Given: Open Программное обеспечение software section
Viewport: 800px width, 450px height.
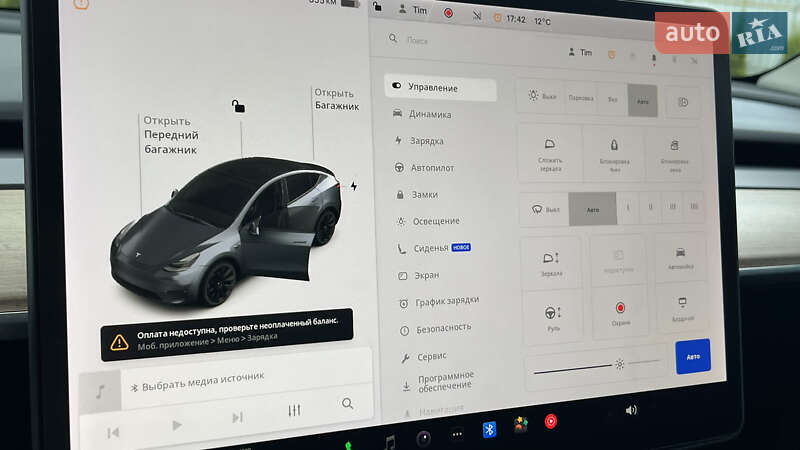Looking at the screenshot, I should click(x=439, y=382).
